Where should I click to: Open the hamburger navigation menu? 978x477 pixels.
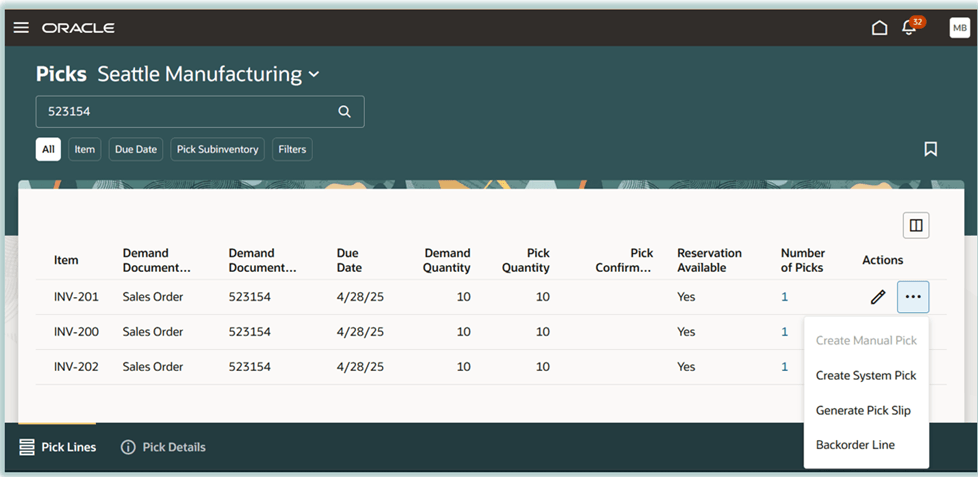[x=21, y=27]
